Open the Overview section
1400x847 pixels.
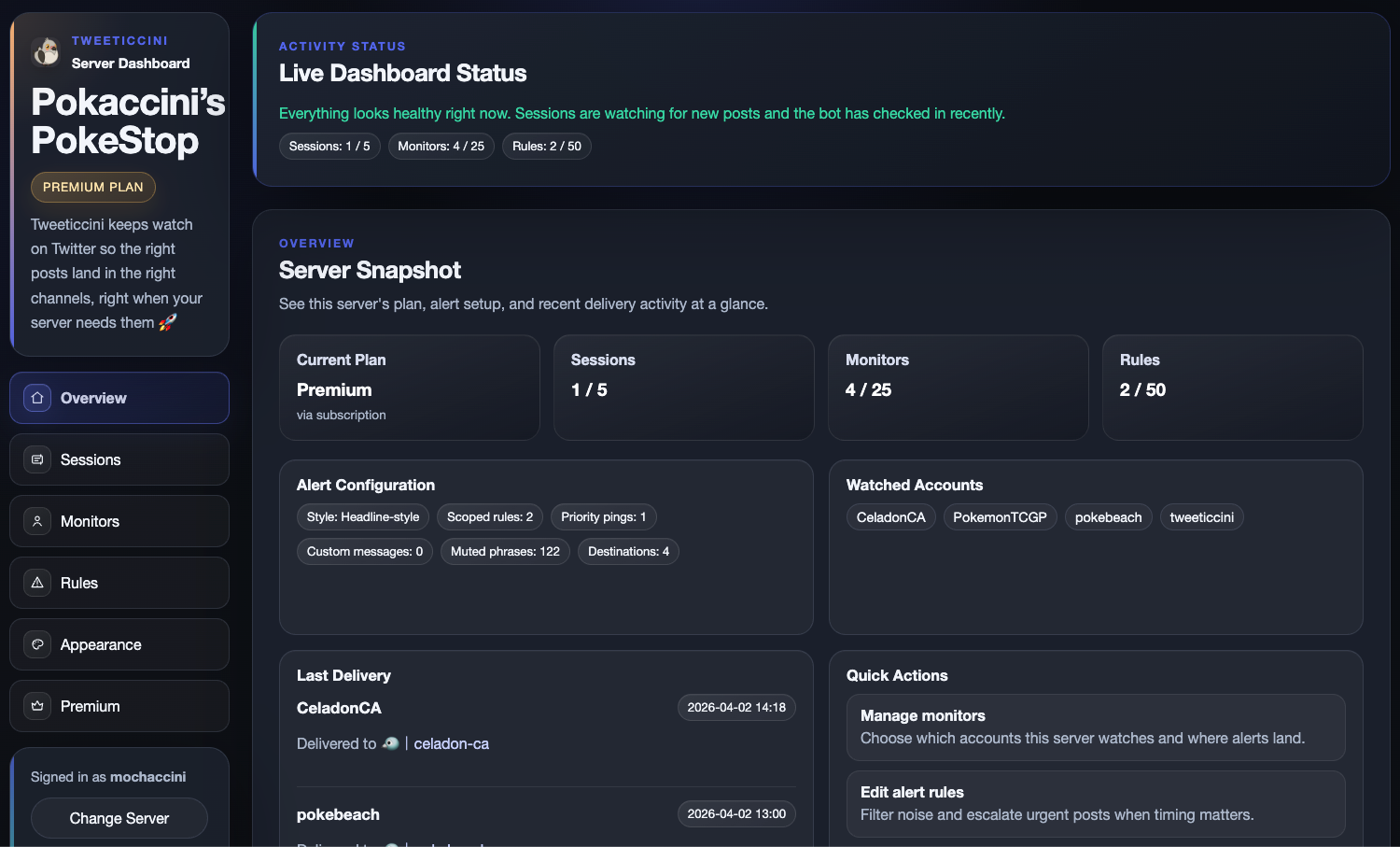pyautogui.click(x=119, y=398)
